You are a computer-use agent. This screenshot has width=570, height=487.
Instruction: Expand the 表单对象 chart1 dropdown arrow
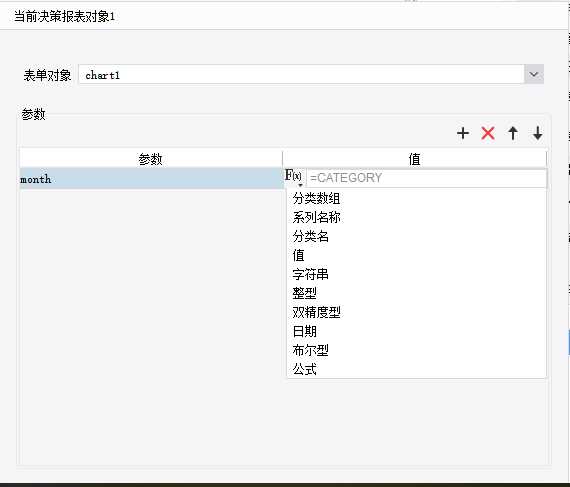pyautogui.click(x=534, y=74)
